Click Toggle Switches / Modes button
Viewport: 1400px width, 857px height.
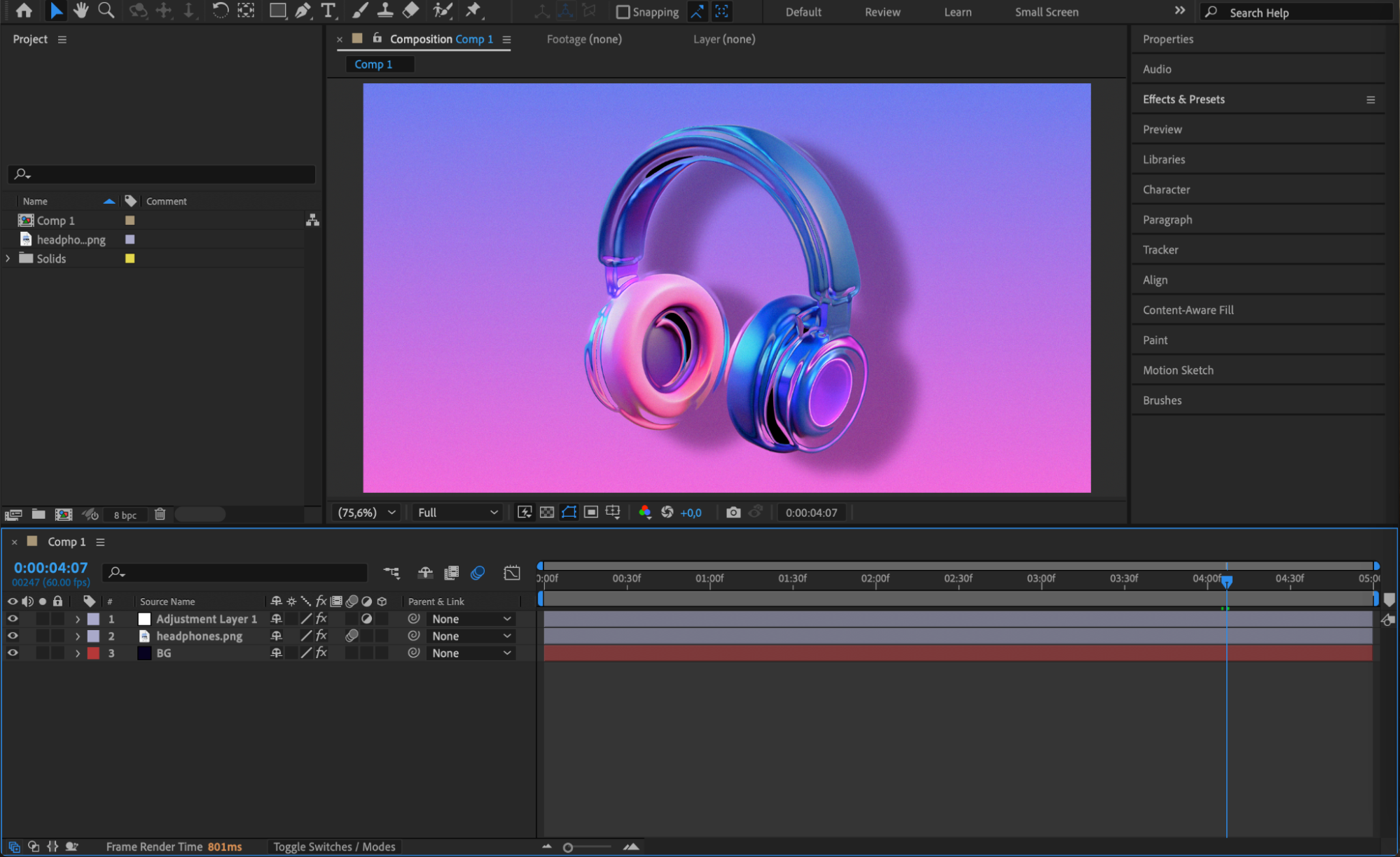pos(334,846)
